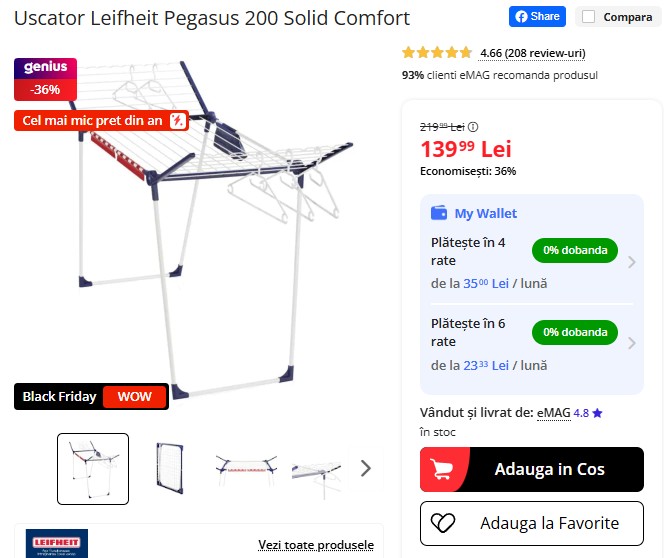Click the genius badge on product image
The image size is (664, 558).
tap(44, 67)
